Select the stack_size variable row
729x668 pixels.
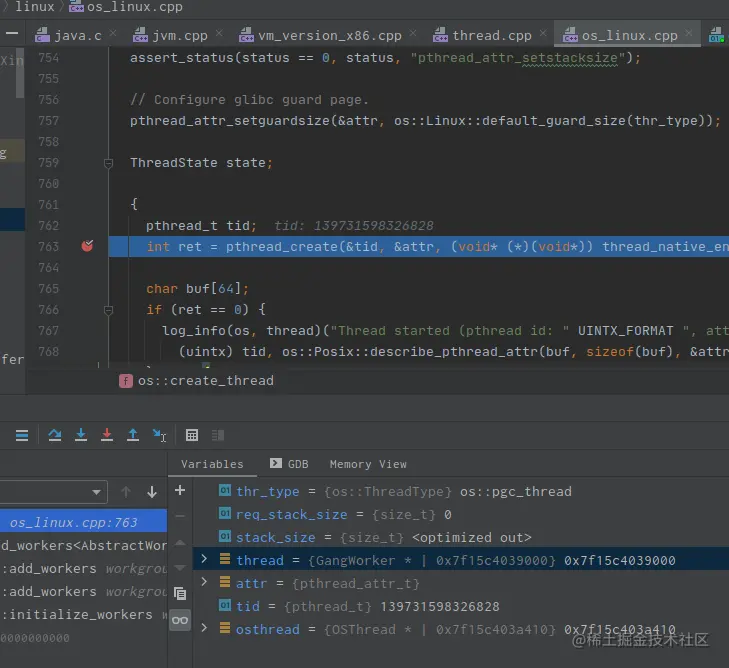461,537
